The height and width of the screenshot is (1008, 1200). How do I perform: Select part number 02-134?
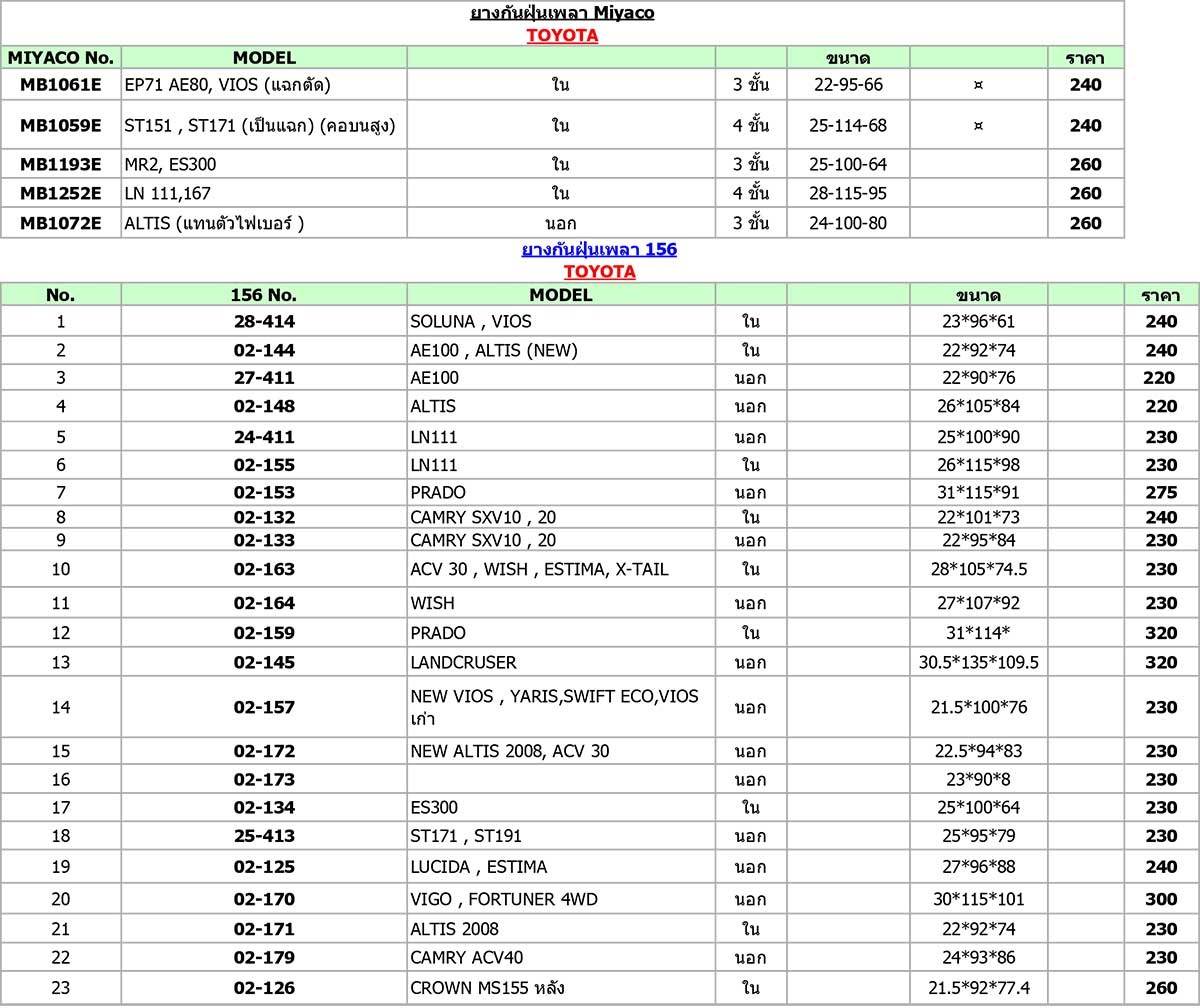coord(264,807)
